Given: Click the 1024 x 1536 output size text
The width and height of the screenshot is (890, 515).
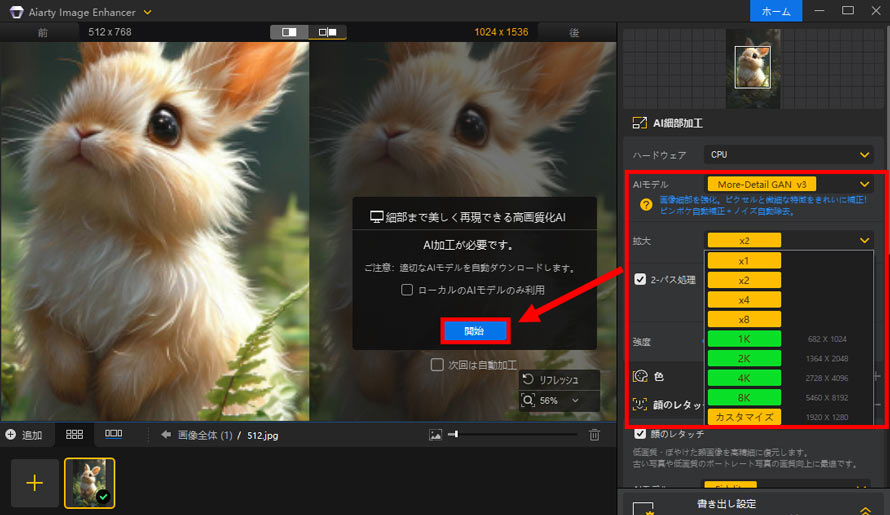Looking at the screenshot, I should click(x=501, y=32).
